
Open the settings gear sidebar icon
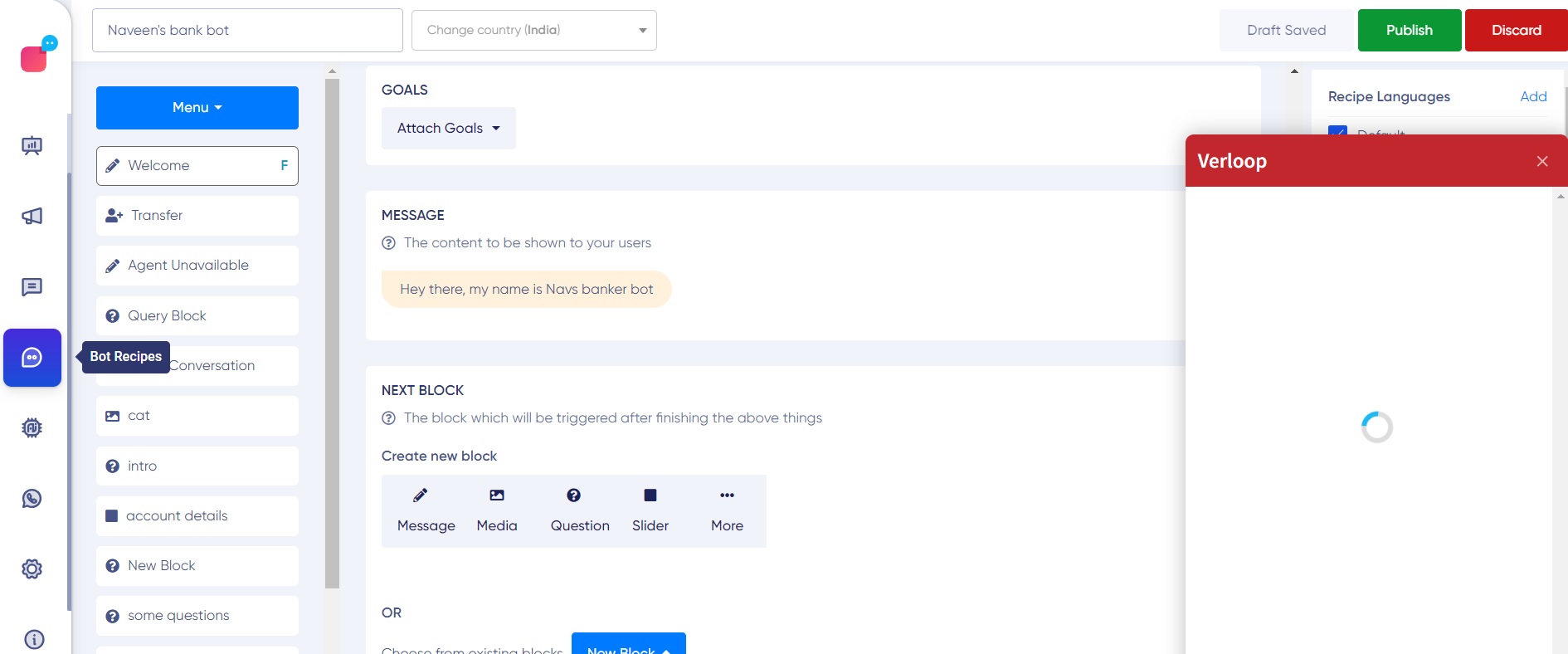(x=32, y=569)
